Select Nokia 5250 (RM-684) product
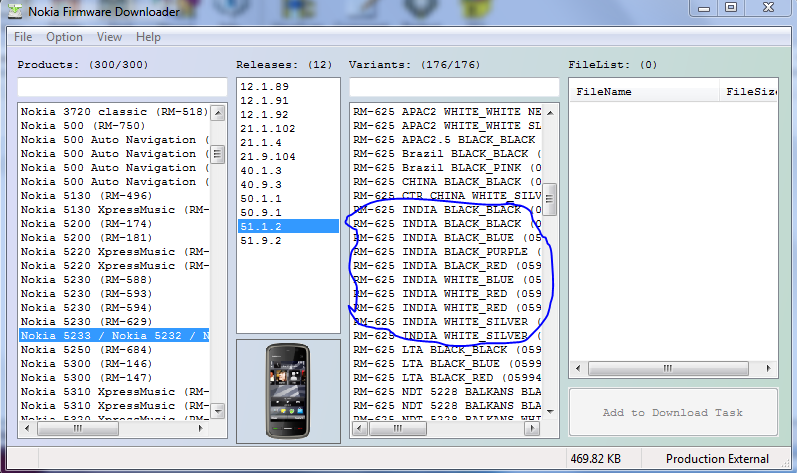Screen dimensions: 797x473 tap(114, 350)
